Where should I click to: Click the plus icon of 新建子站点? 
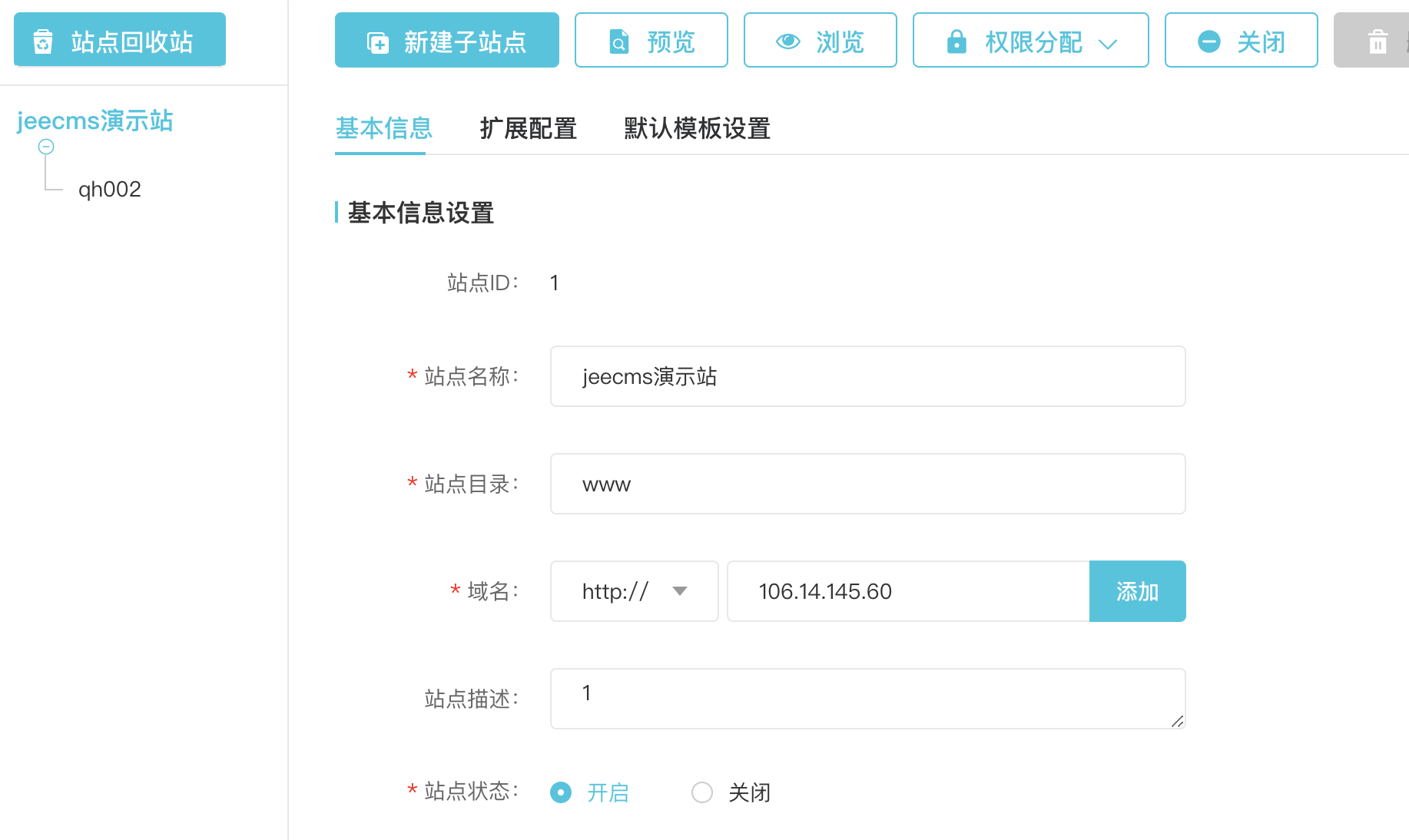tap(378, 42)
